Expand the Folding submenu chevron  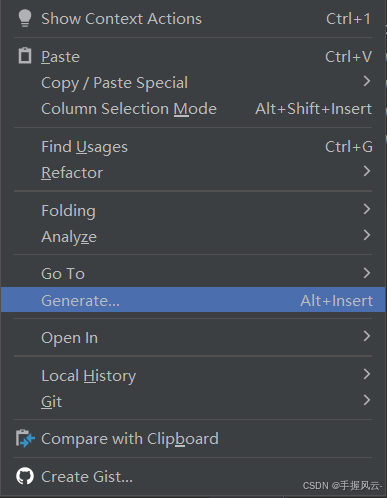(x=367, y=209)
